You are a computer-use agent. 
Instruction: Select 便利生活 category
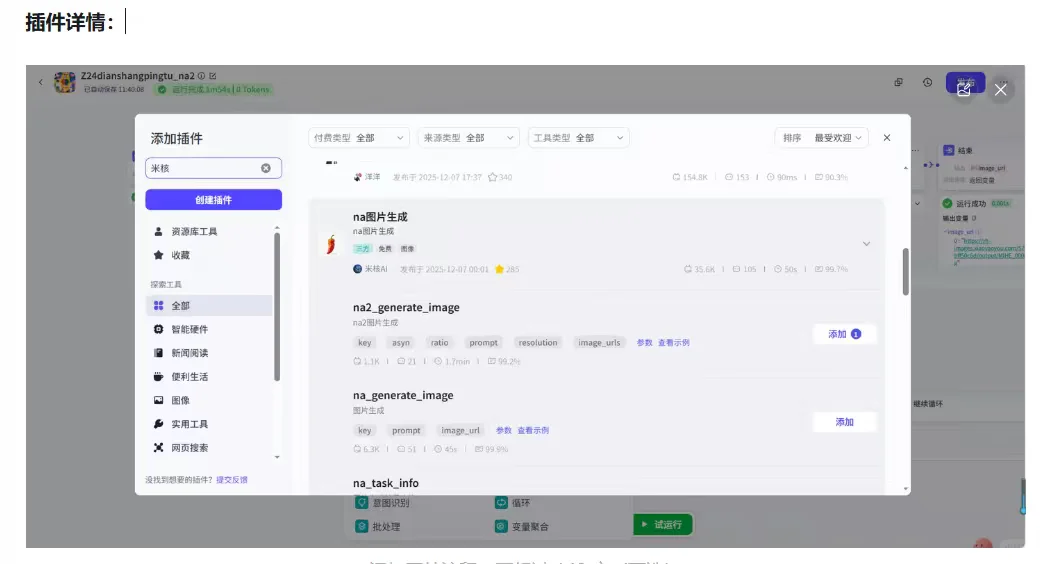coord(209,376)
